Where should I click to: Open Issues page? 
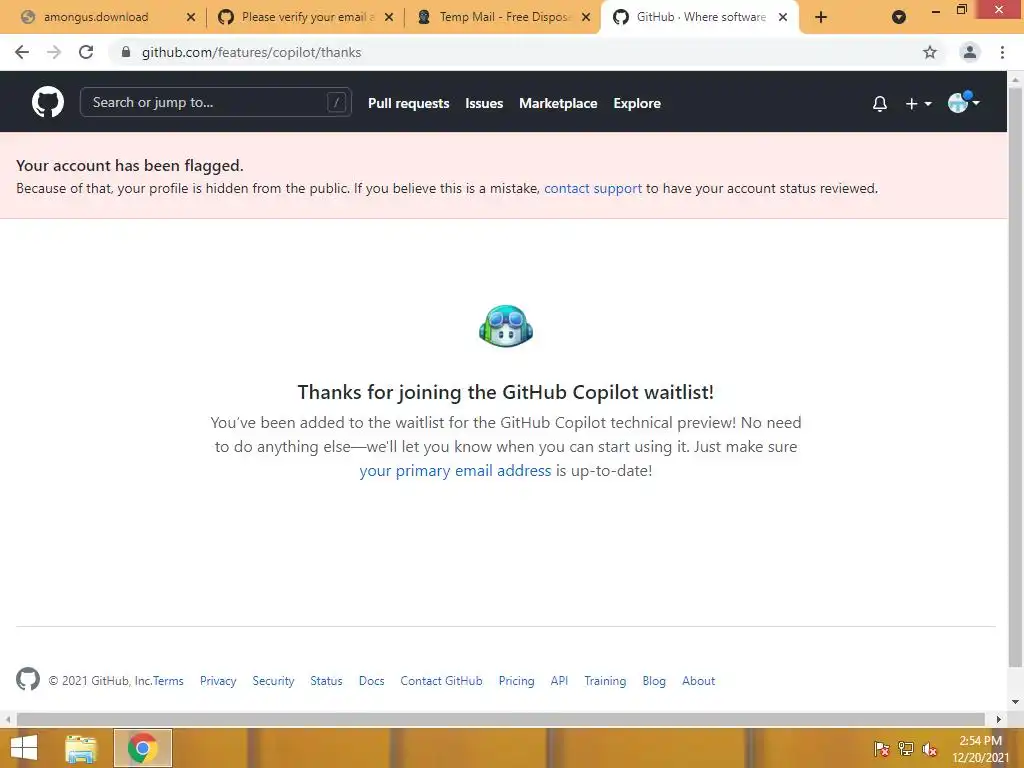coord(484,103)
